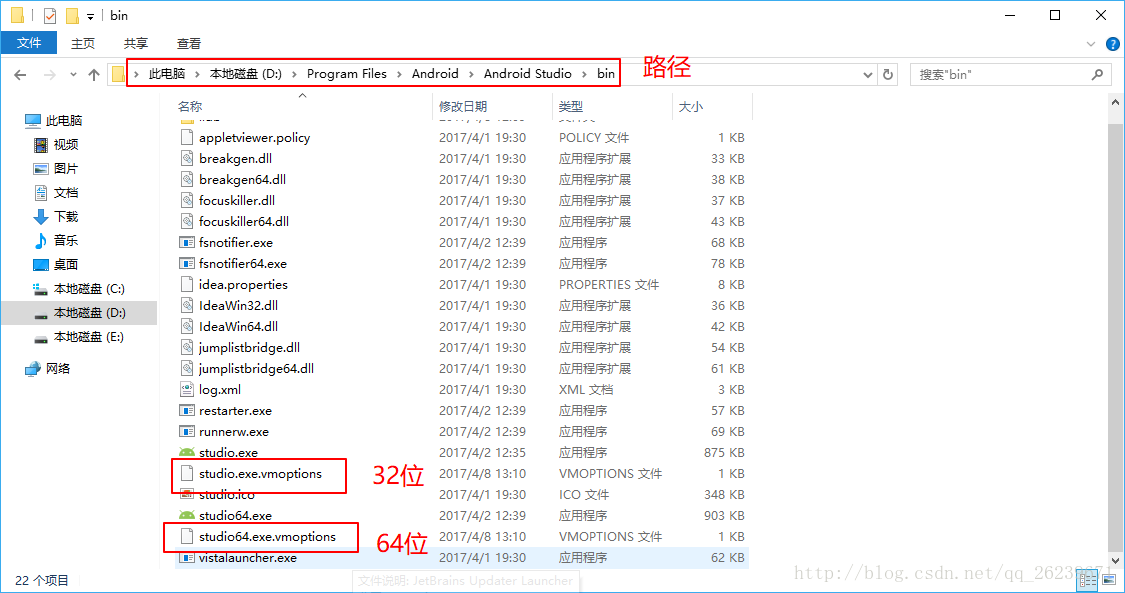This screenshot has height=593, width=1125.
Task: Expand the chevron after Android Studio breadcrumb
Action: 585,74
